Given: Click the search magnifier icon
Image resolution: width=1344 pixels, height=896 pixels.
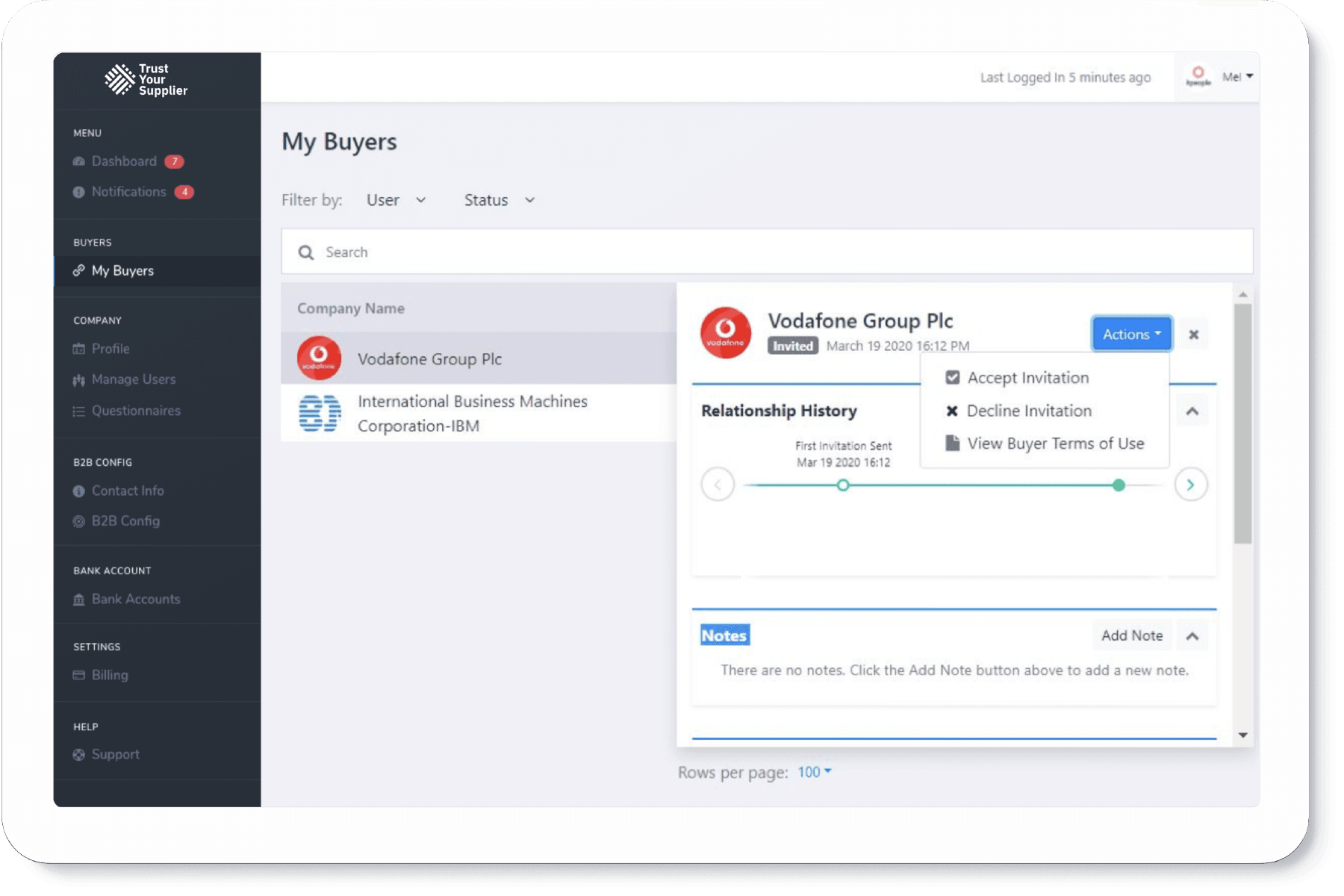Looking at the screenshot, I should [305, 252].
